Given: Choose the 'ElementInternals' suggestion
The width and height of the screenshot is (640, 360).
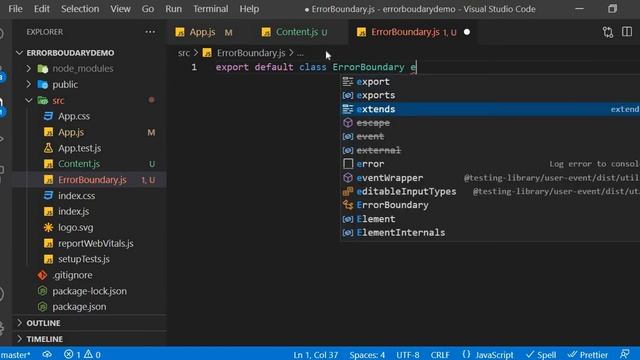Looking at the screenshot, I should pyautogui.click(x=490, y=232).
